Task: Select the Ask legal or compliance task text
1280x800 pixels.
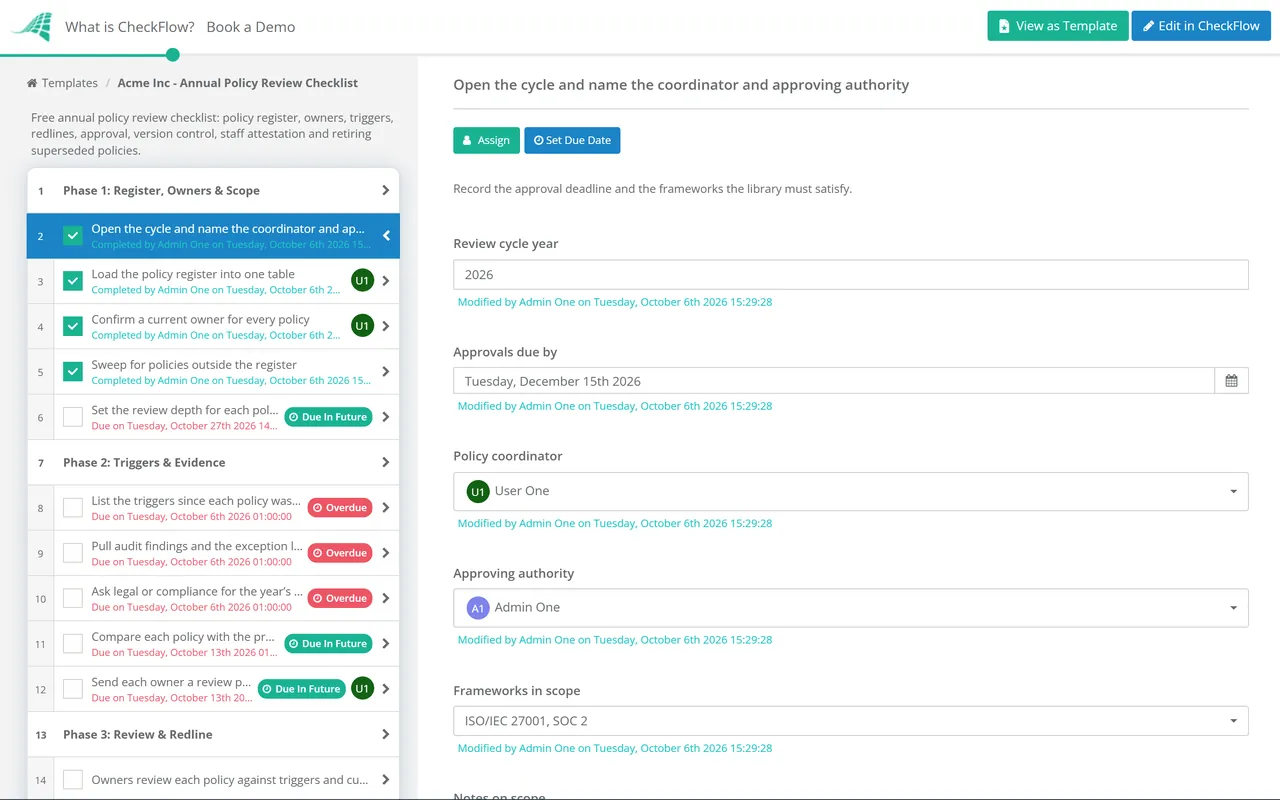Action: coord(197,591)
